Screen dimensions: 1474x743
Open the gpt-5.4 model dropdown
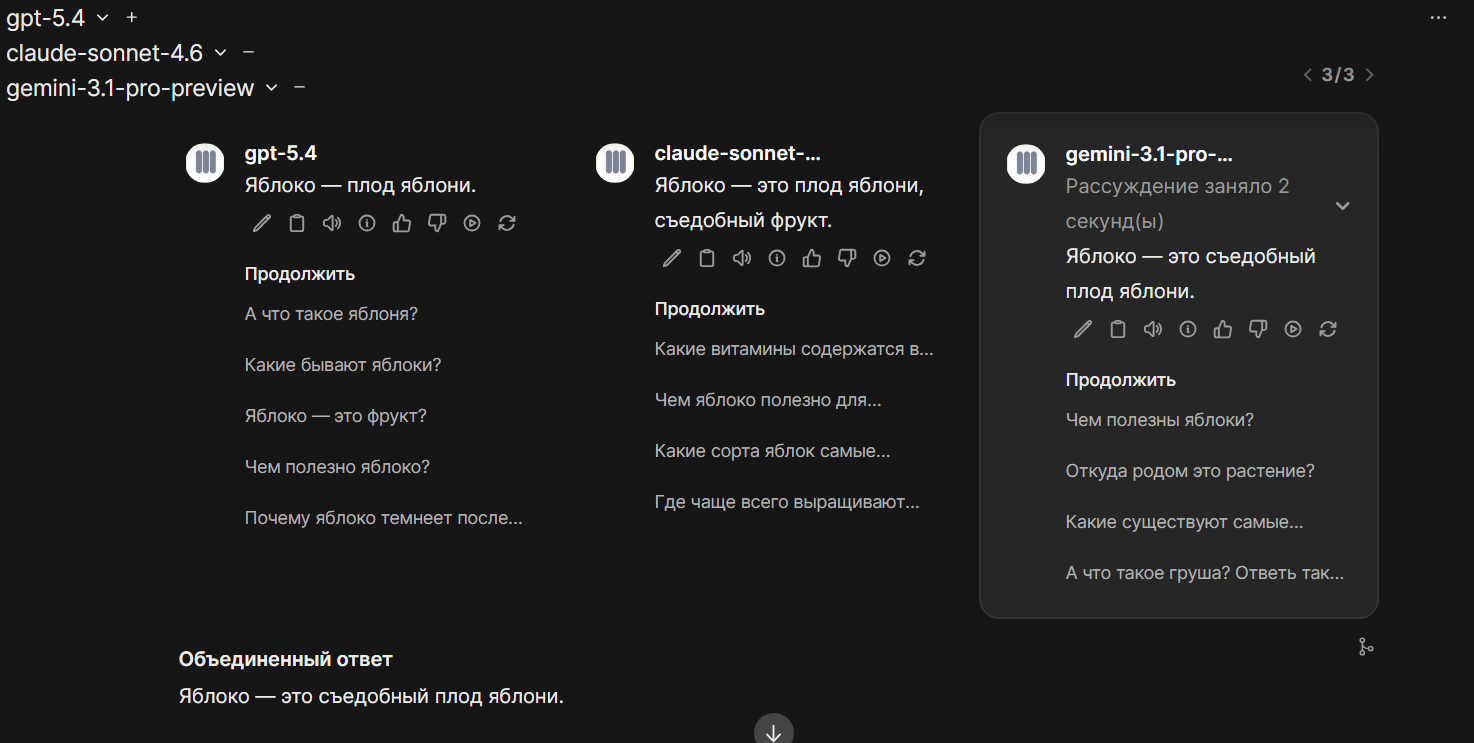(102, 18)
